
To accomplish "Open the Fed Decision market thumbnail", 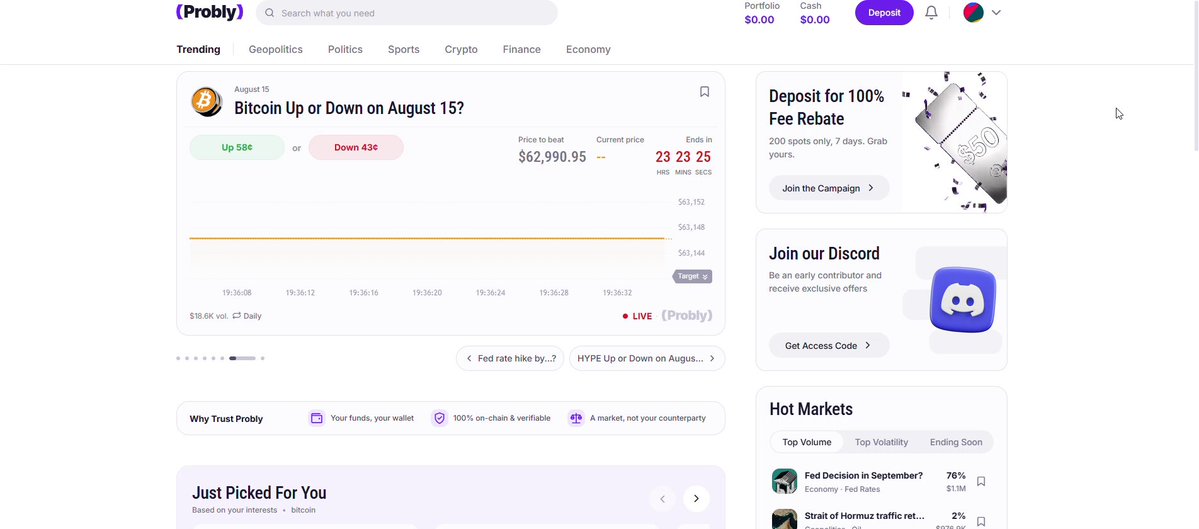I will 785,481.
